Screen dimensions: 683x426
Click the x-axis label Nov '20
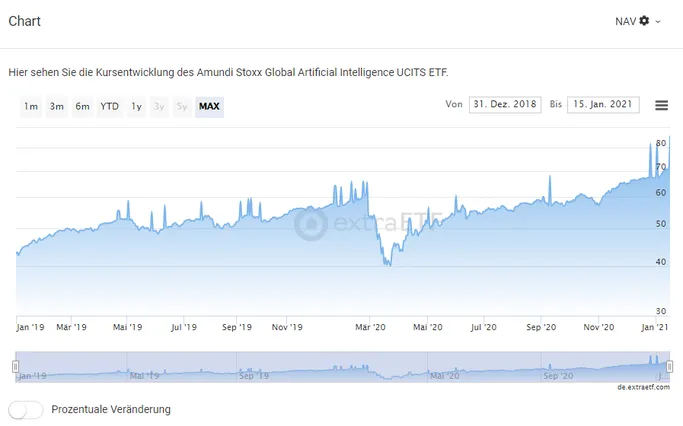pyautogui.click(x=598, y=327)
